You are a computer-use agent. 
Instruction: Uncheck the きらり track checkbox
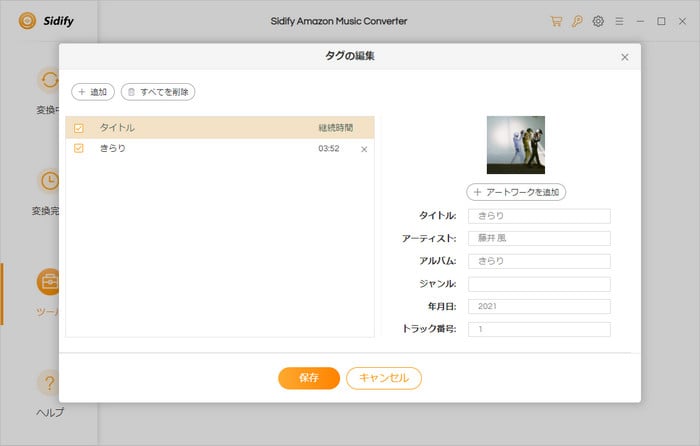(79, 148)
